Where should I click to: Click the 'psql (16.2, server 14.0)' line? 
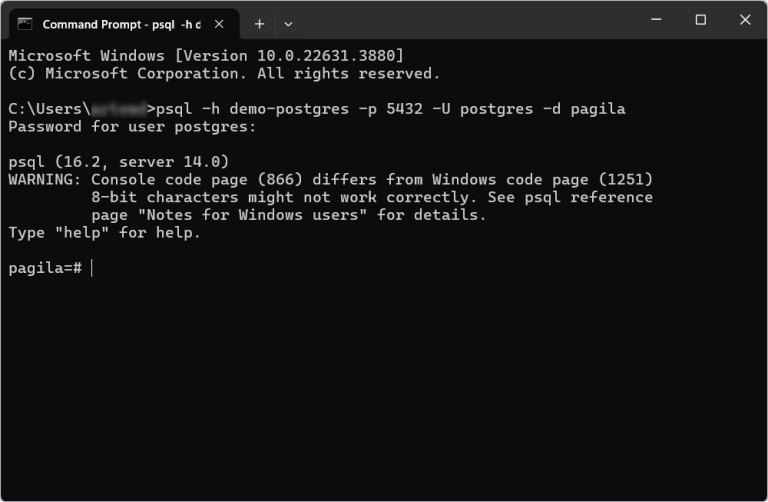119,161
